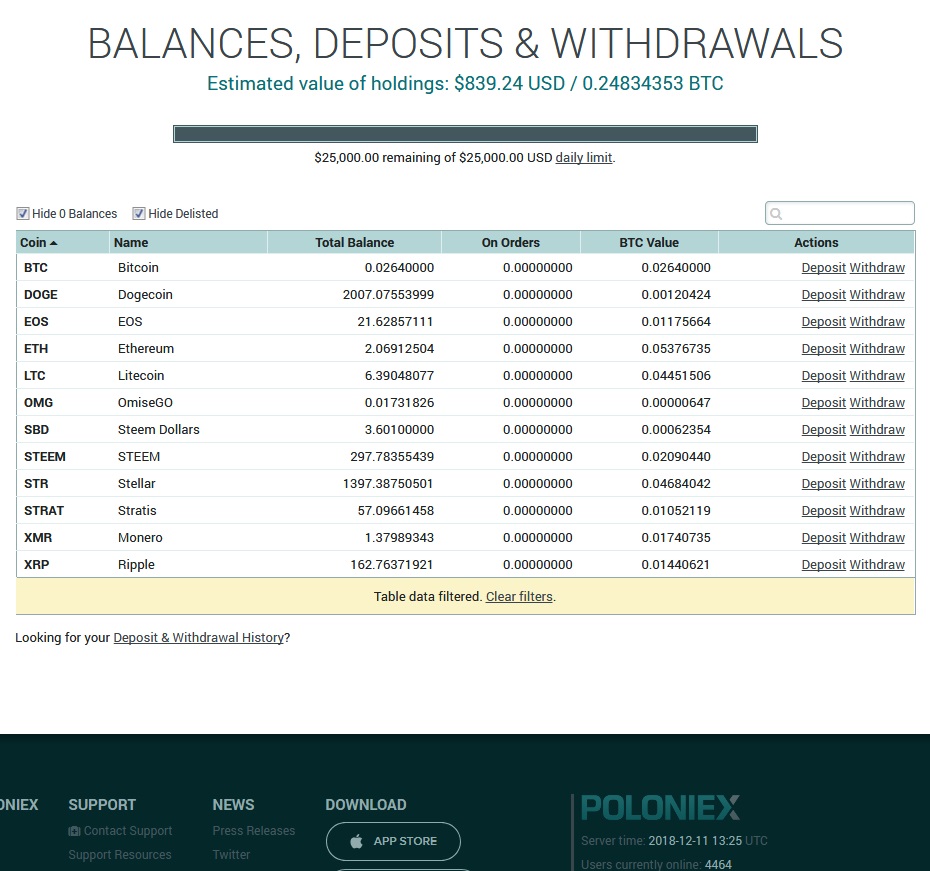Image resolution: width=930 pixels, height=871 pixels.
Task: Click the Clear filters link
Action: point(519,596)
